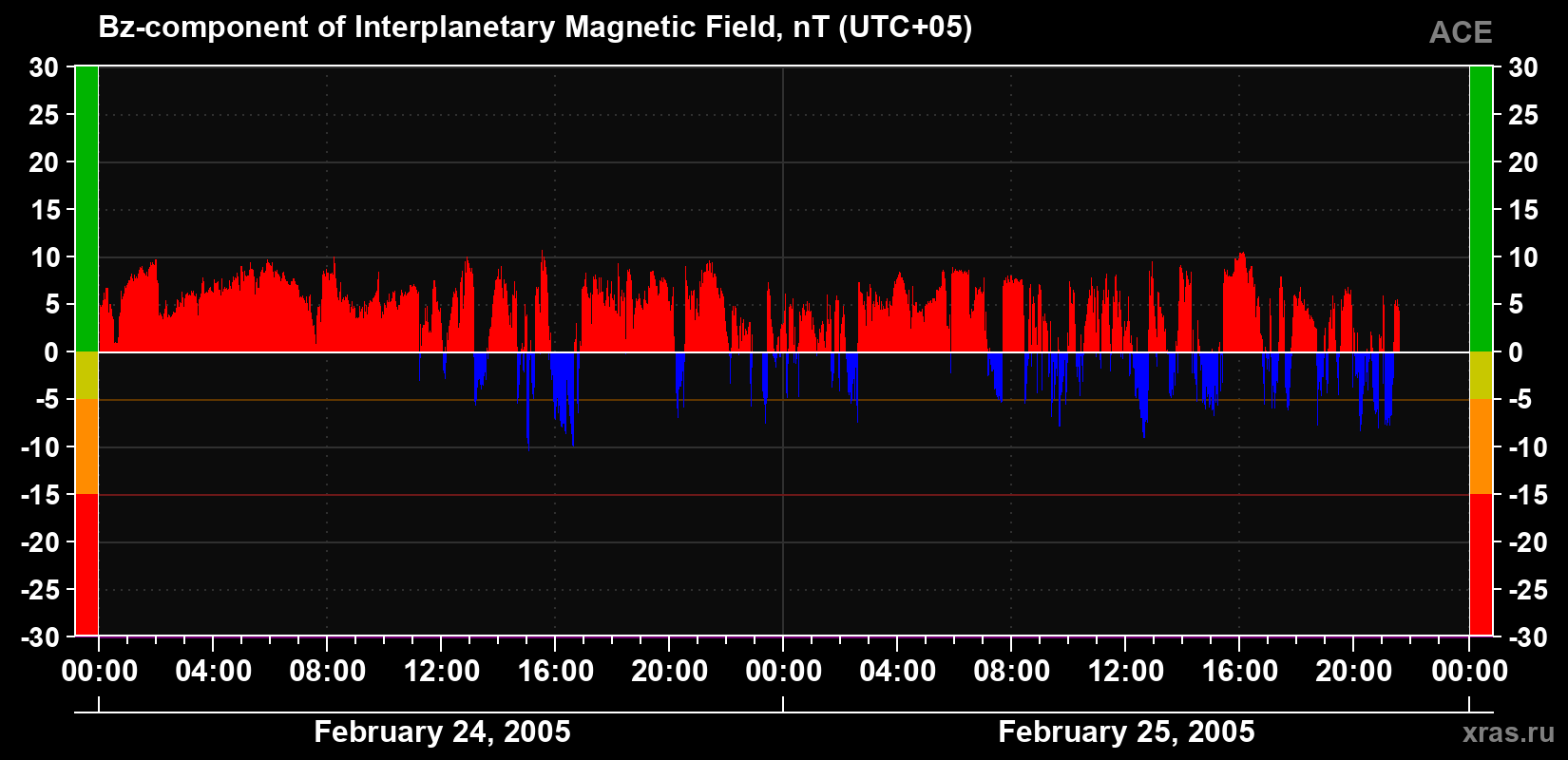The width and height of the screenshot is (1568, 760).
Task: Click the 08:00 time label of February 25
Action: tap(1012, 671)
